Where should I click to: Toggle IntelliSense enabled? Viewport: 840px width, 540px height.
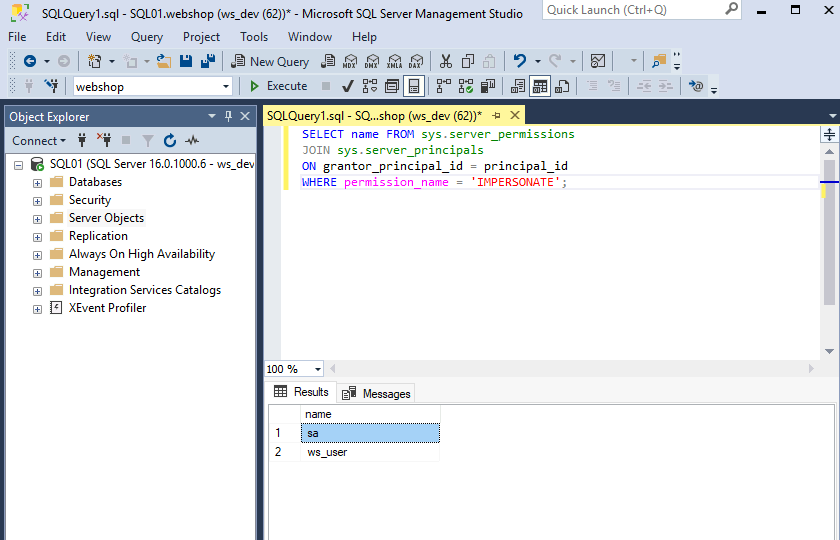click(x=414, y=86)
